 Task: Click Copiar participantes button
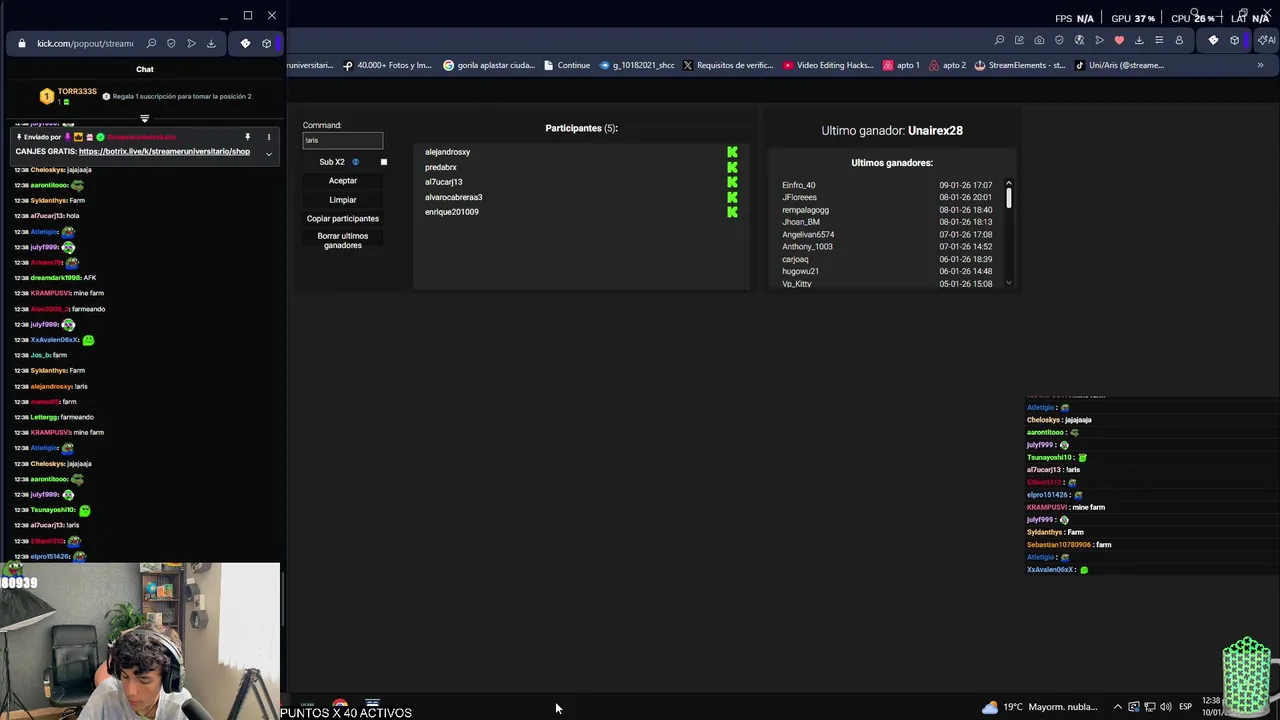pyautogui.click(x=343, y=219)
